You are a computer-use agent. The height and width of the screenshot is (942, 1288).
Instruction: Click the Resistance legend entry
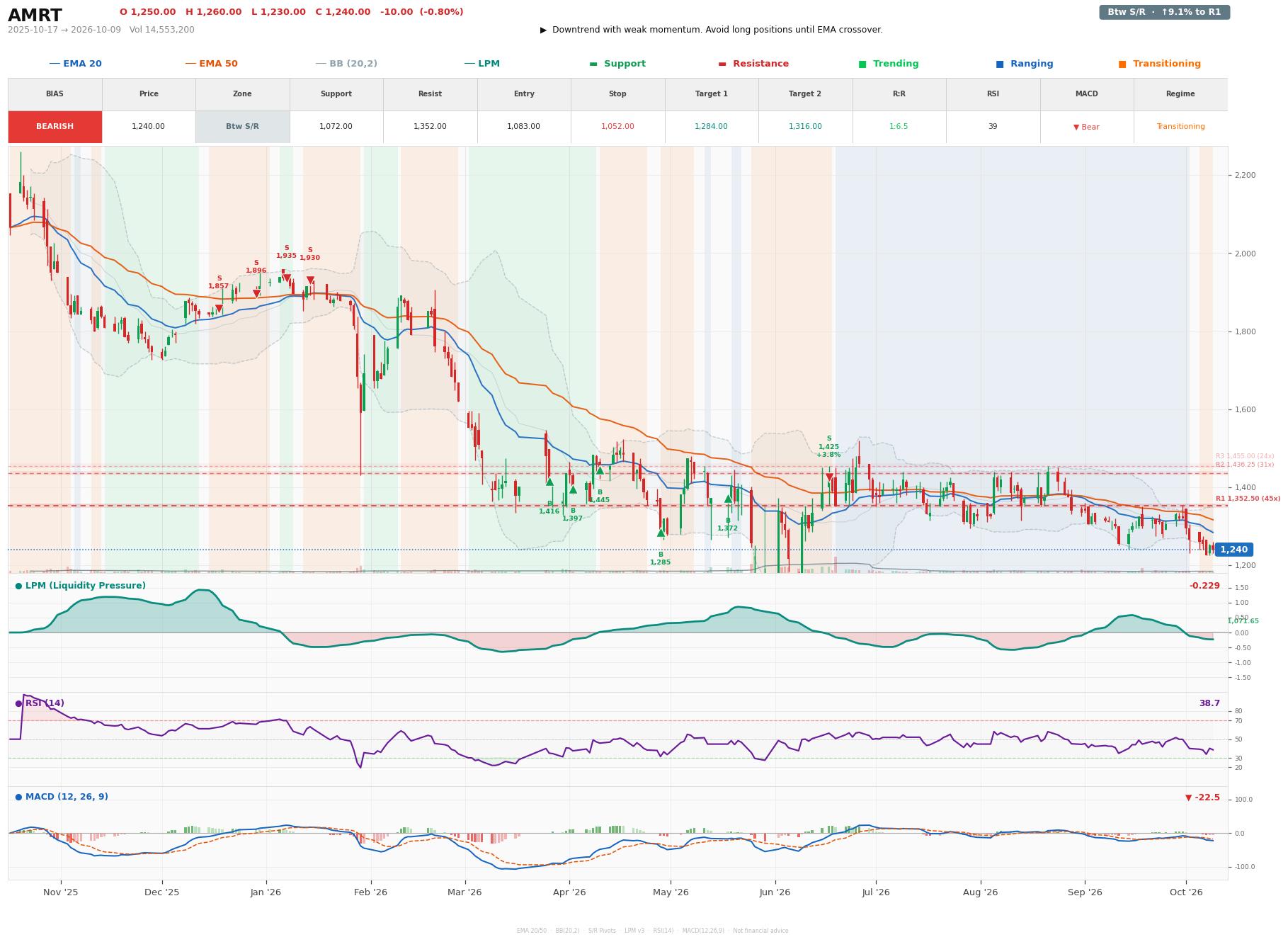(753, 64)
